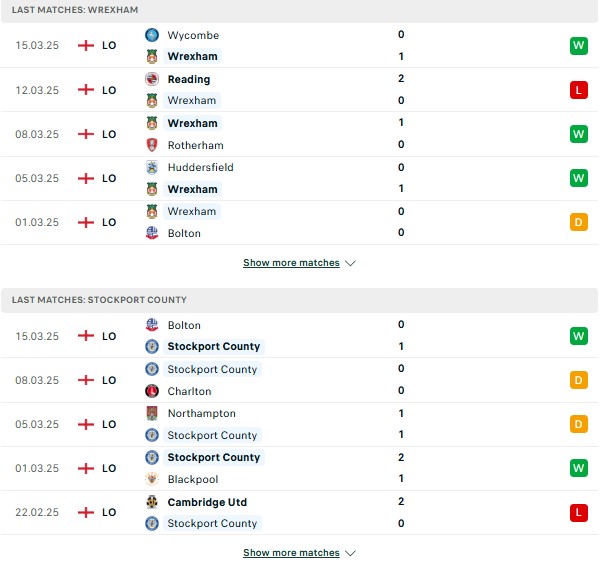Click the Charlton club crest icon

tap(152, 391)
